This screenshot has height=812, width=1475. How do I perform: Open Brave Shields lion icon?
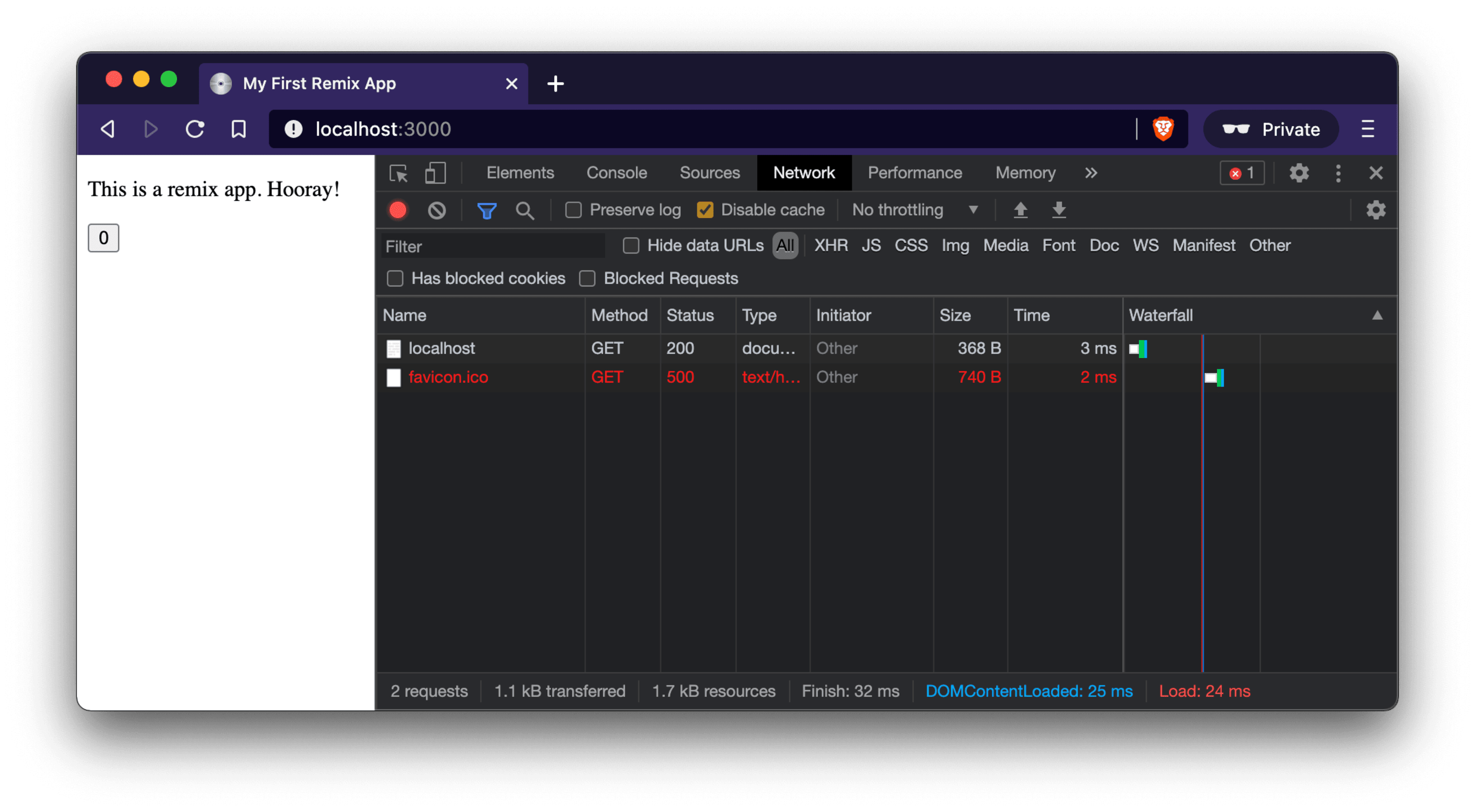click(1163, 129)
